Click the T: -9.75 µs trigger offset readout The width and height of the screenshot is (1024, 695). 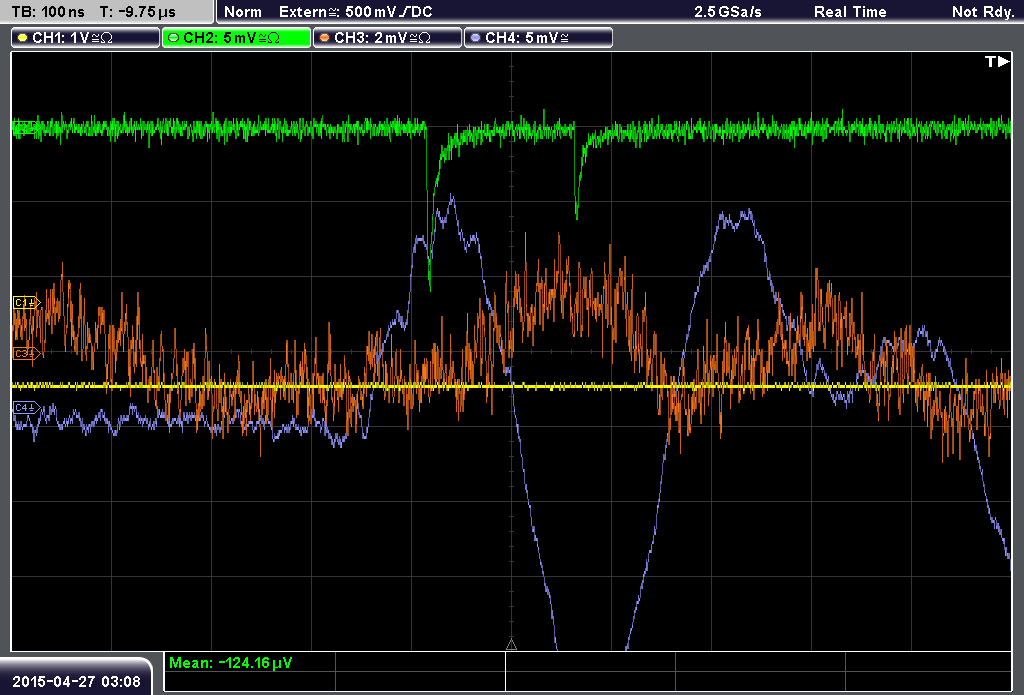(137, 12)
